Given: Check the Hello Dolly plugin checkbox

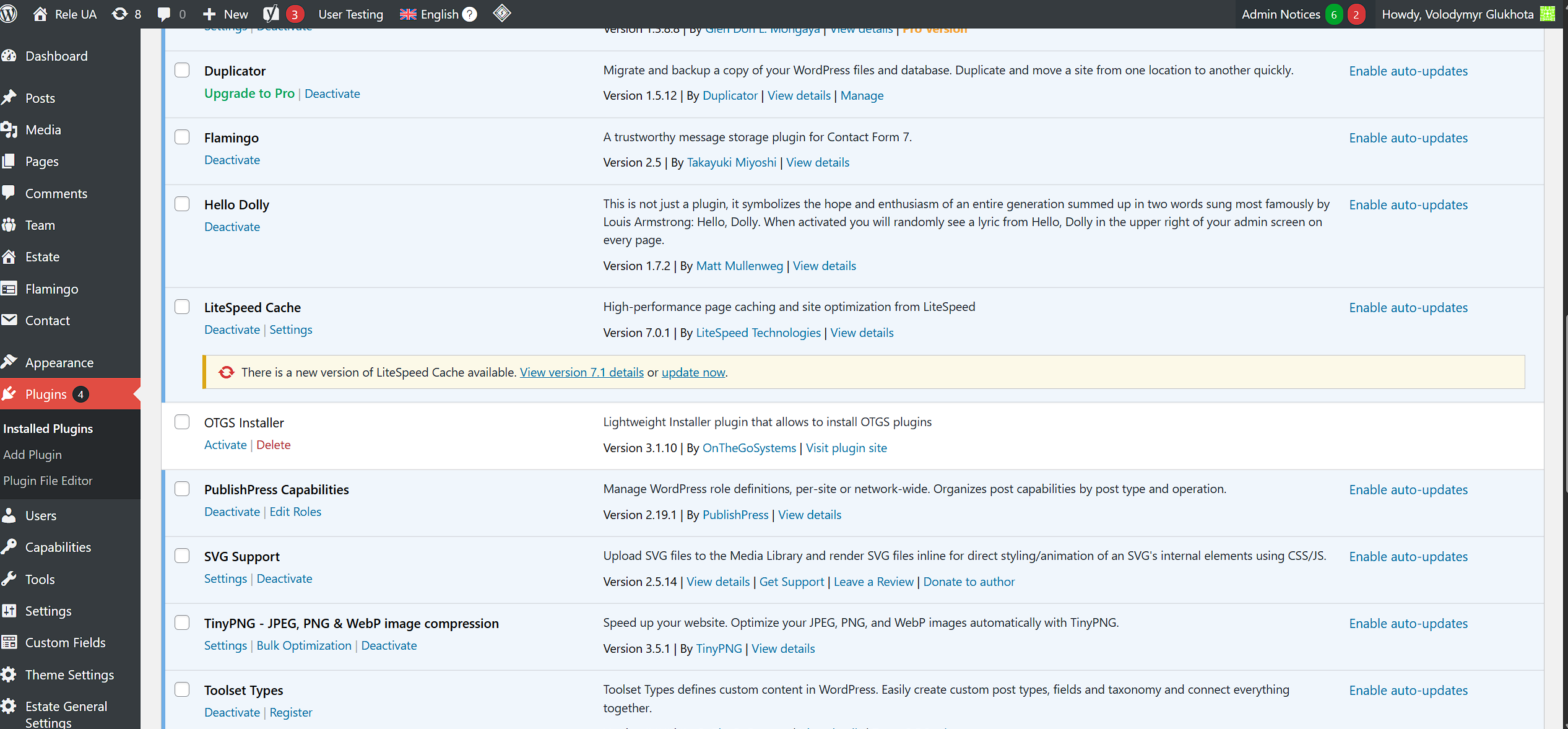Looking at the screenshot, I should coord(182,204).
